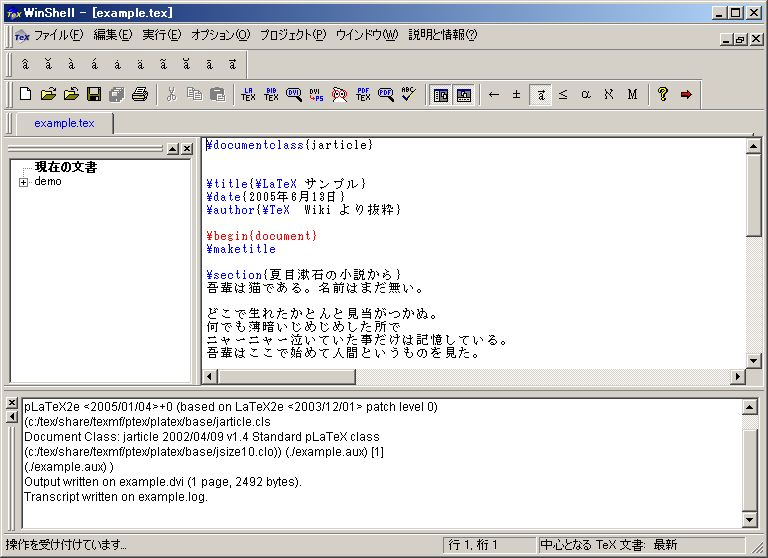This screenshot has width=768, height=558.
Task: Open the ウインドウ(W) menu
Action: point(367,35)
